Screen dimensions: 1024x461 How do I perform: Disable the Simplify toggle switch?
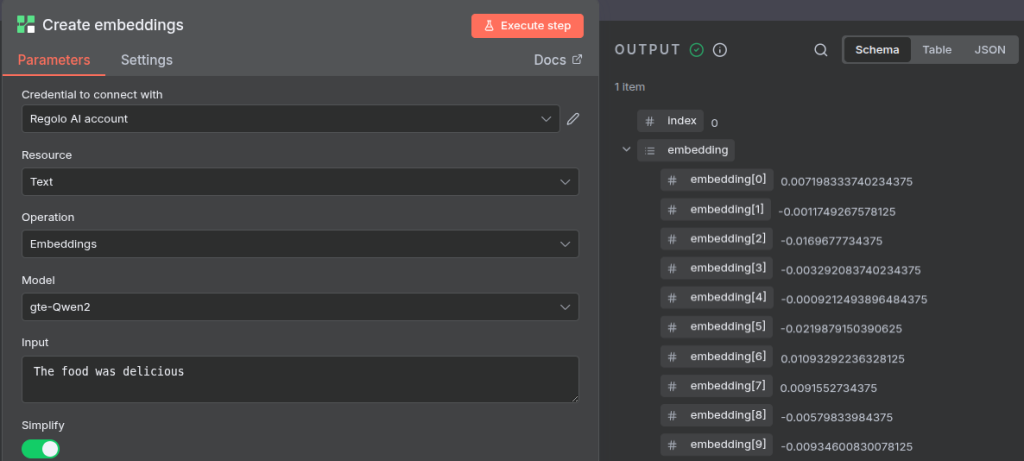point(41,449)
